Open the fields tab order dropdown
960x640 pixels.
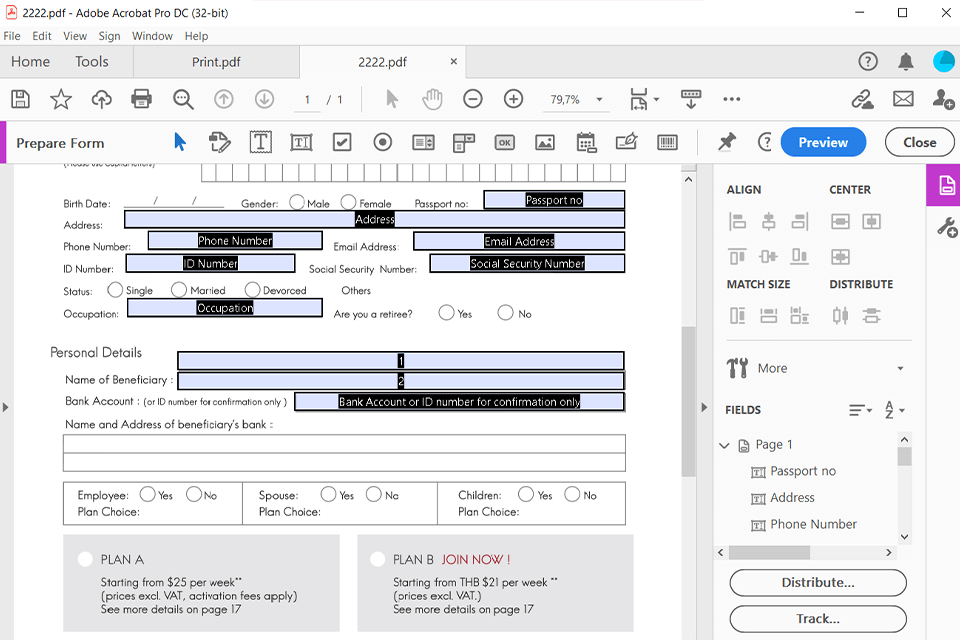[860, 410]
